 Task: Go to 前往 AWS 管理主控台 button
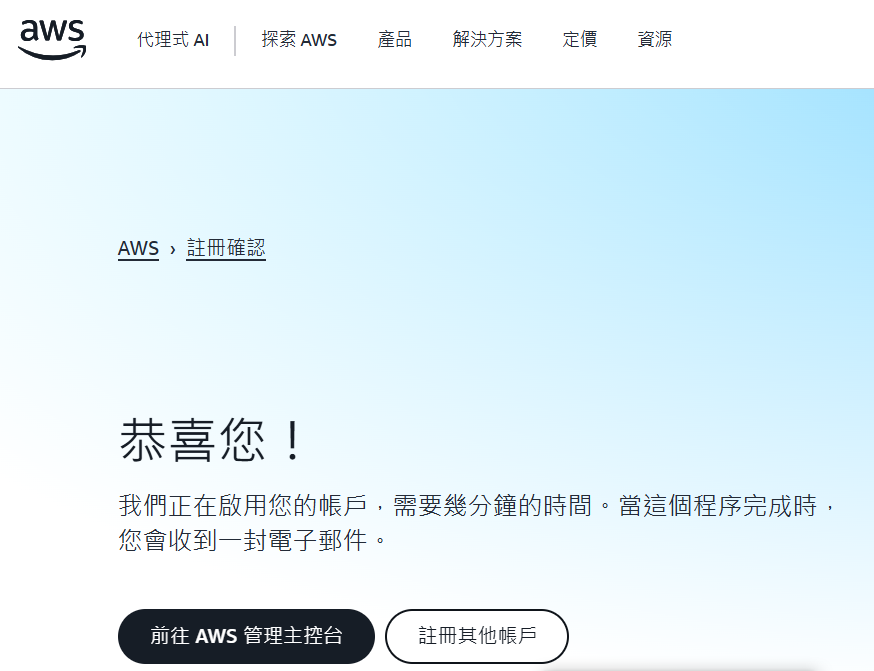pos(246,636)
